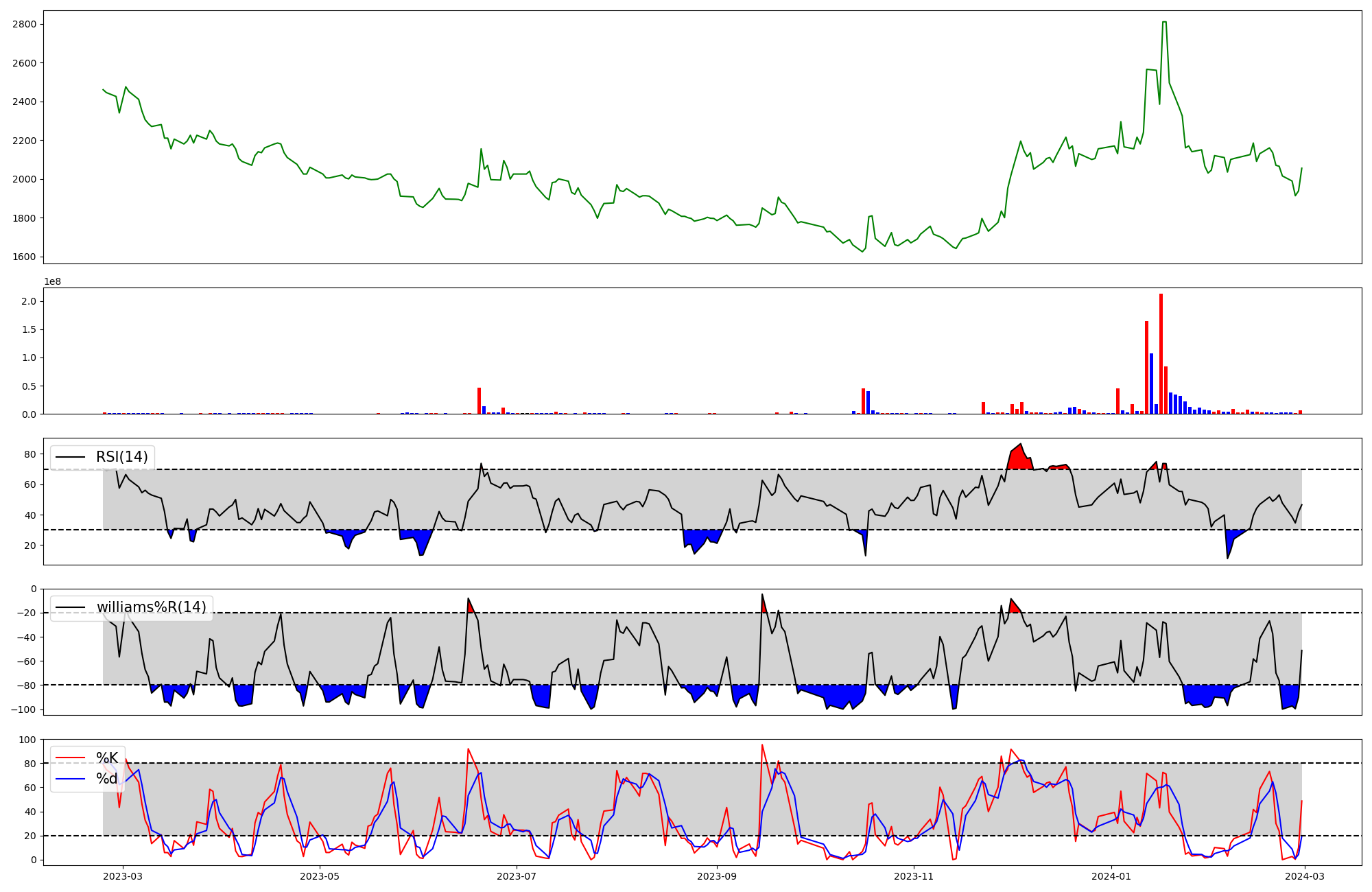
Task: Click the 2023-11 x-axis date label
Action: point(914,876)
